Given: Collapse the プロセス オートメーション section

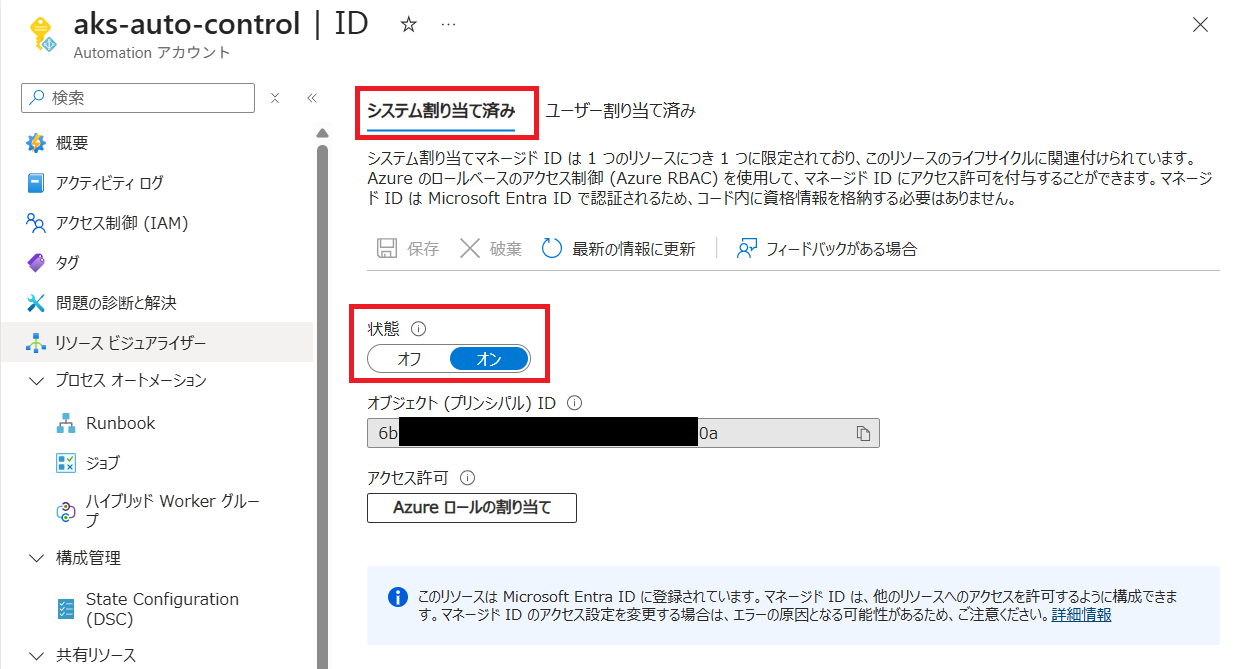Looking at the screenshot, I should [37, 381].
